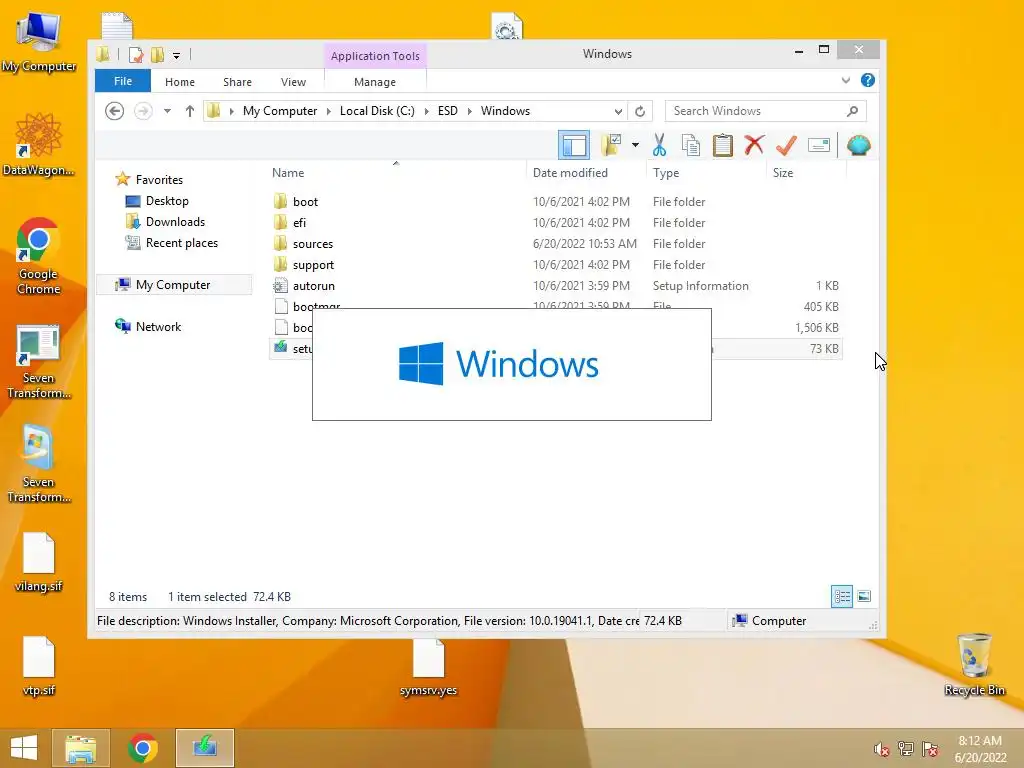This screenshot has height=768, width=1024.
Task: Click Local Disk (C:) breadcrumb
Action: tap(377, 111)
